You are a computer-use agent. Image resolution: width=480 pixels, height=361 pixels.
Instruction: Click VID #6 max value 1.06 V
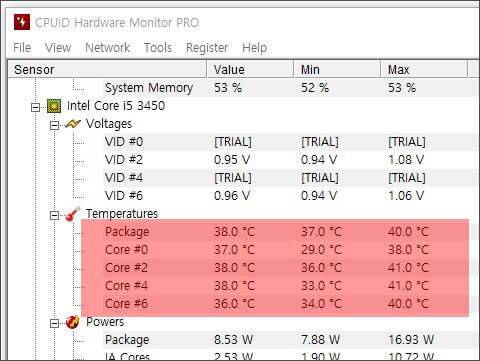point(406,196)
